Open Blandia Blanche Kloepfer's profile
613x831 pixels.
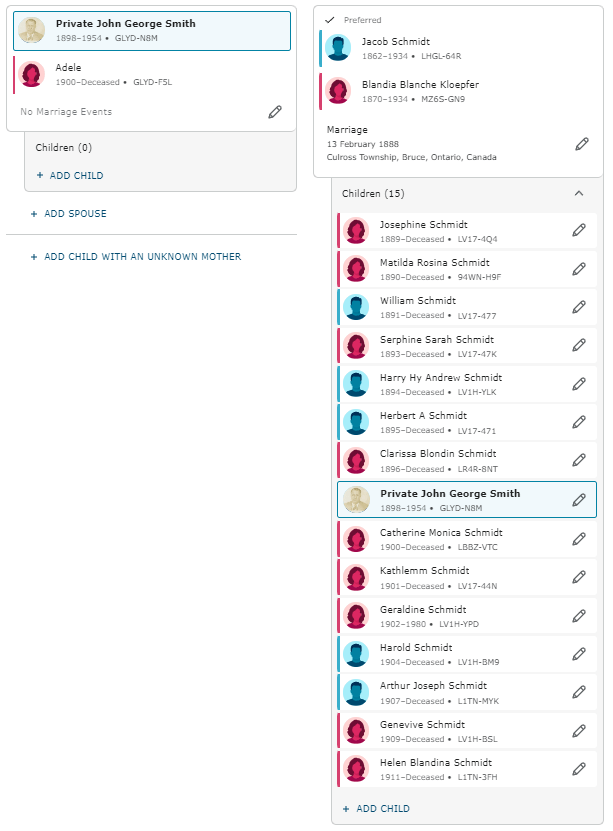419,85
